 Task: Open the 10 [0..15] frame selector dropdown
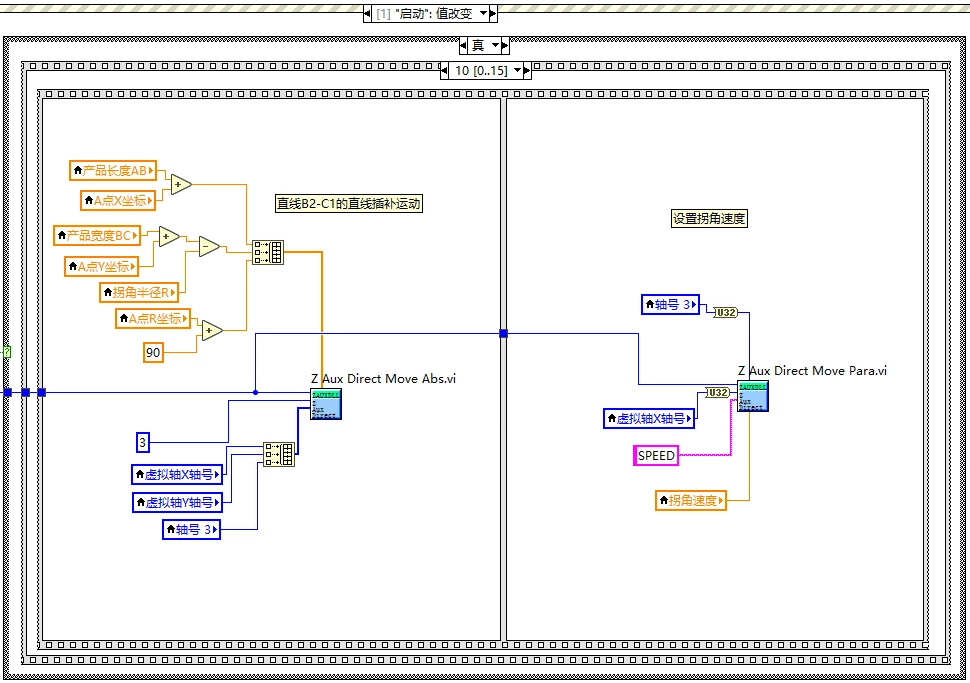point(518,71)
